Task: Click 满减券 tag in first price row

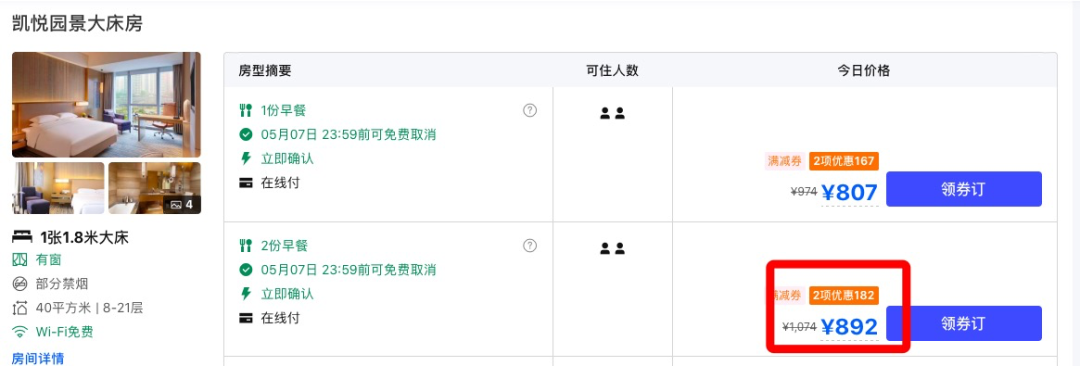Action: pyautogui.click(x=785, y=161)
